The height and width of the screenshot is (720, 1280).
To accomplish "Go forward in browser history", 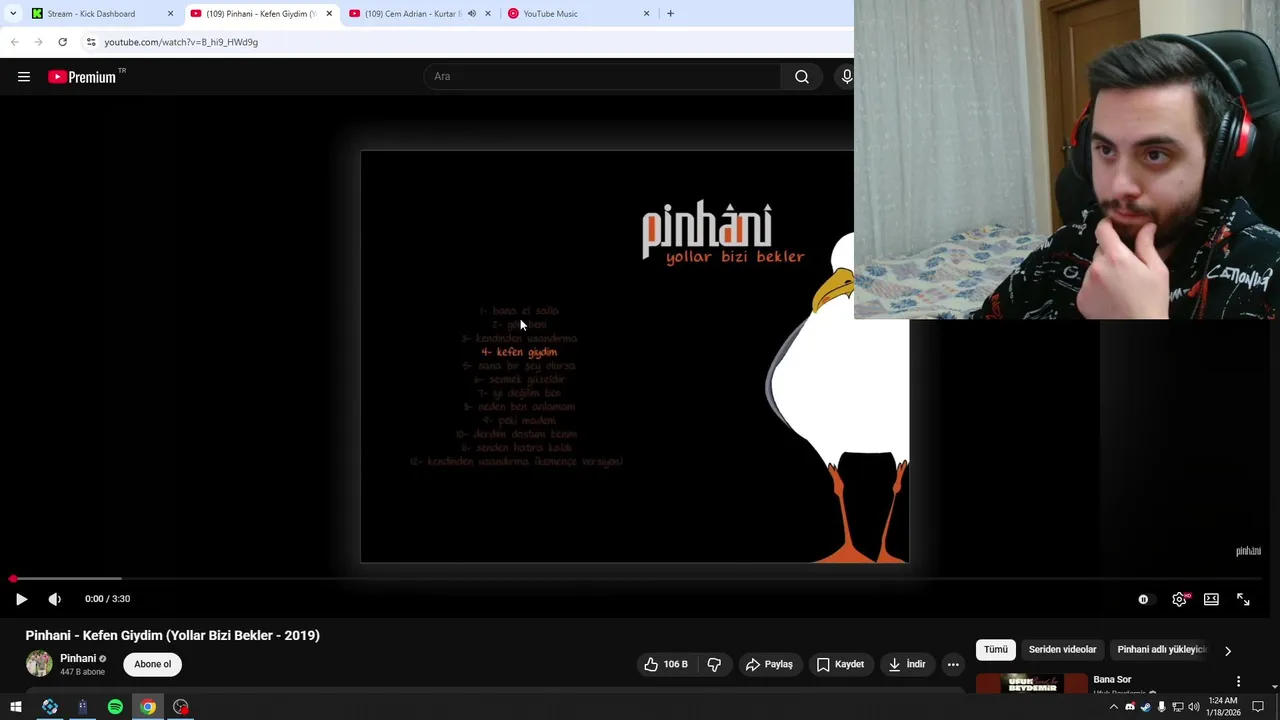I will coord(38,42).
